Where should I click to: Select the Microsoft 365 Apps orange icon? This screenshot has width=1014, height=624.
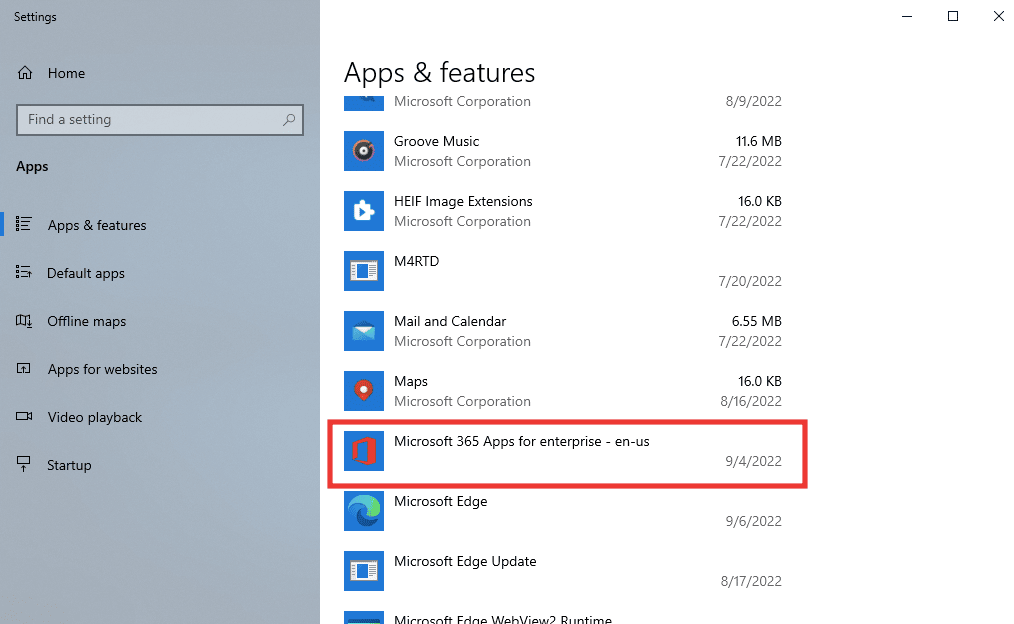[x=363, y=451]
